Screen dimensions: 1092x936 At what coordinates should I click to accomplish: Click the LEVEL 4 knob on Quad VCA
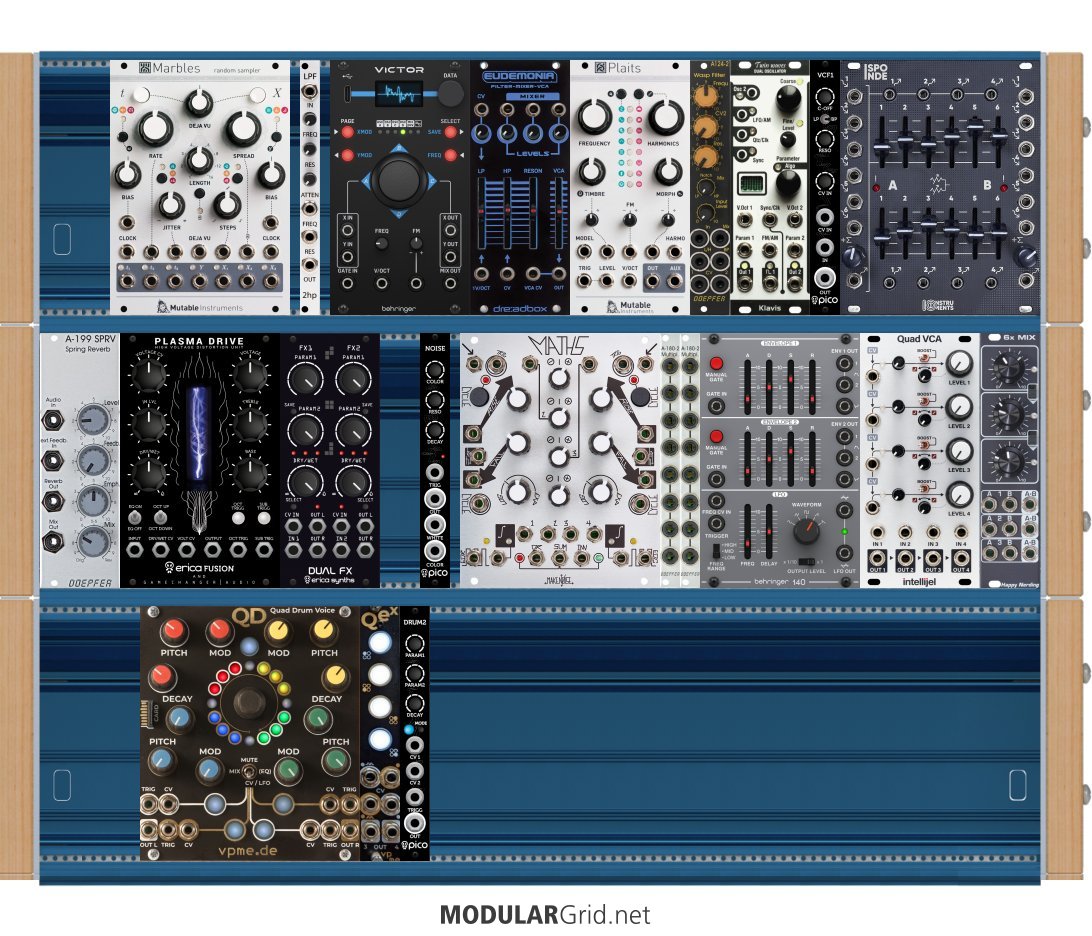click(x=958, y=495)
